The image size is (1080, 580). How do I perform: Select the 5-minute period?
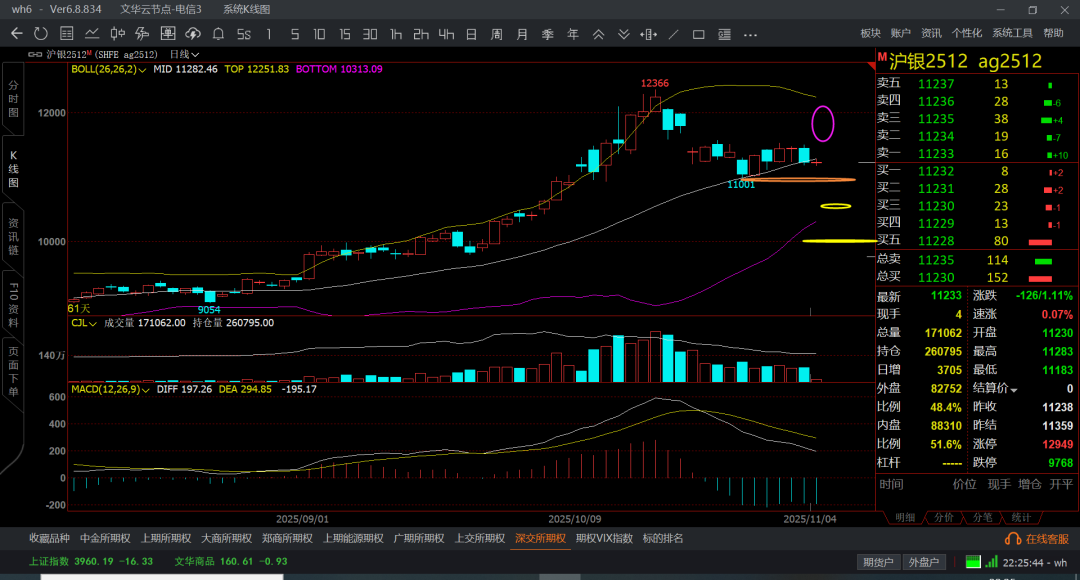tap(295, 34)
